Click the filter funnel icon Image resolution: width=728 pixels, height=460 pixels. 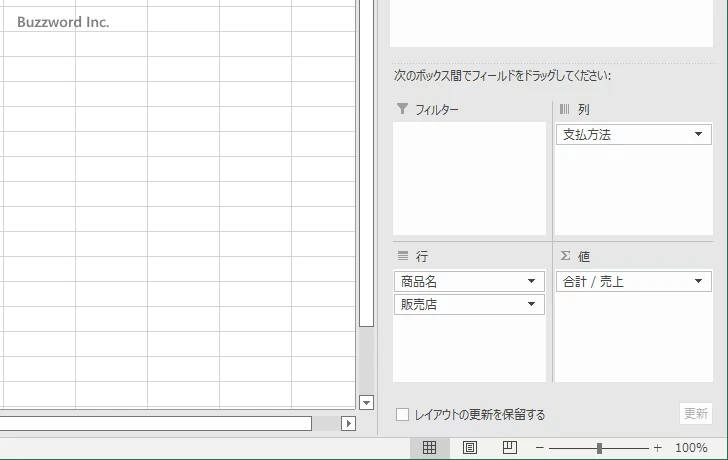(x=402, y=109)
